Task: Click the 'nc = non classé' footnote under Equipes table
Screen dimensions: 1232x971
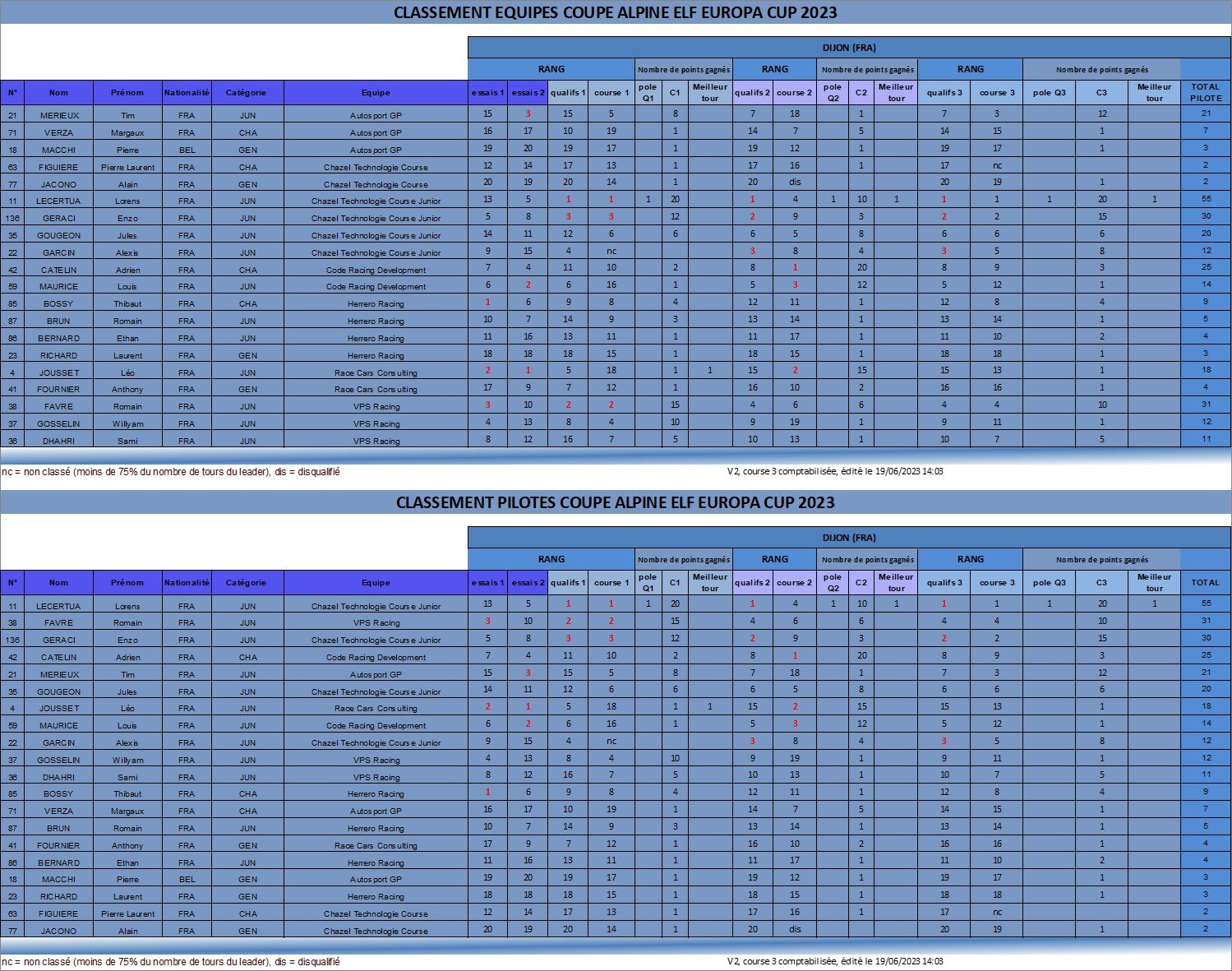Action: (x=171, y=472)
